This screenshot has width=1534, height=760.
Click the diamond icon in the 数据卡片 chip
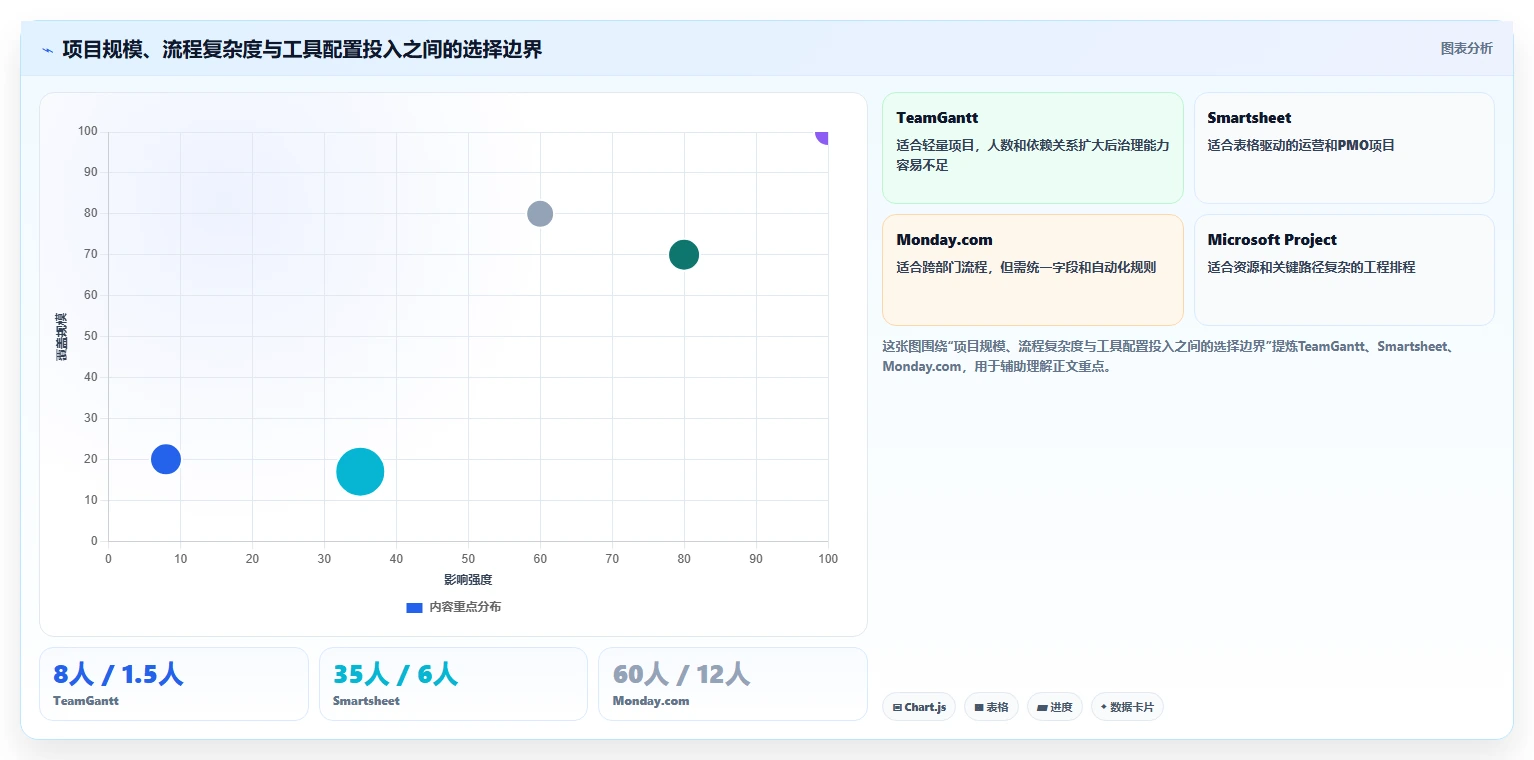(x=1104, y=707)
